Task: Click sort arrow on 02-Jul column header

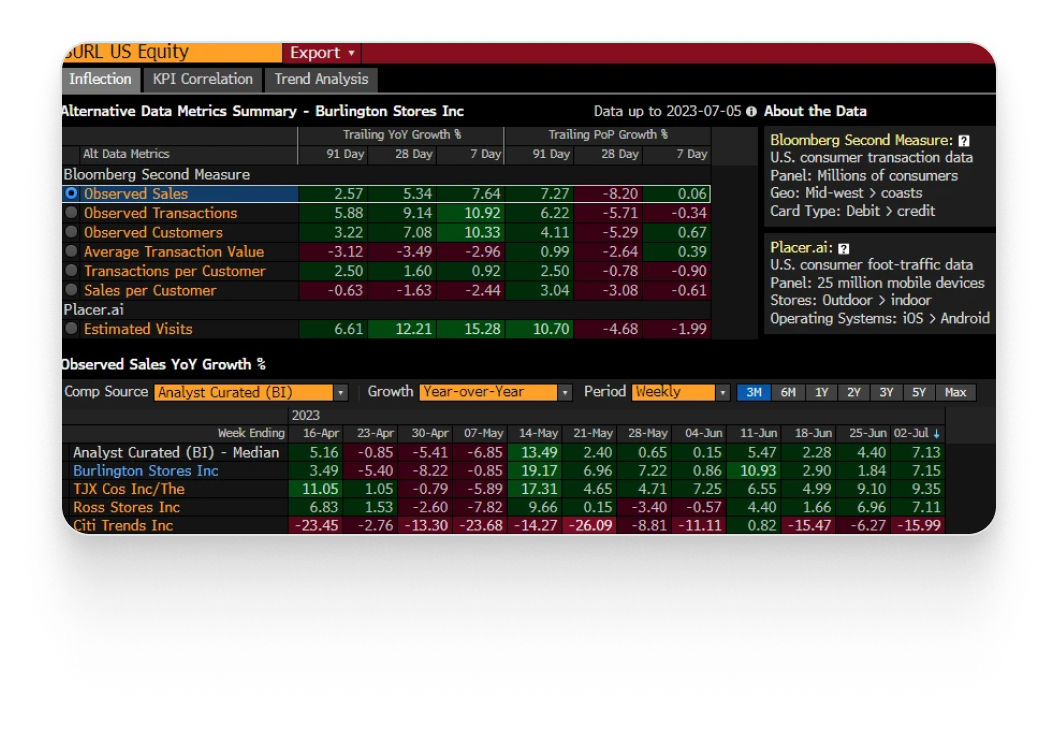Action: [936, 434]
